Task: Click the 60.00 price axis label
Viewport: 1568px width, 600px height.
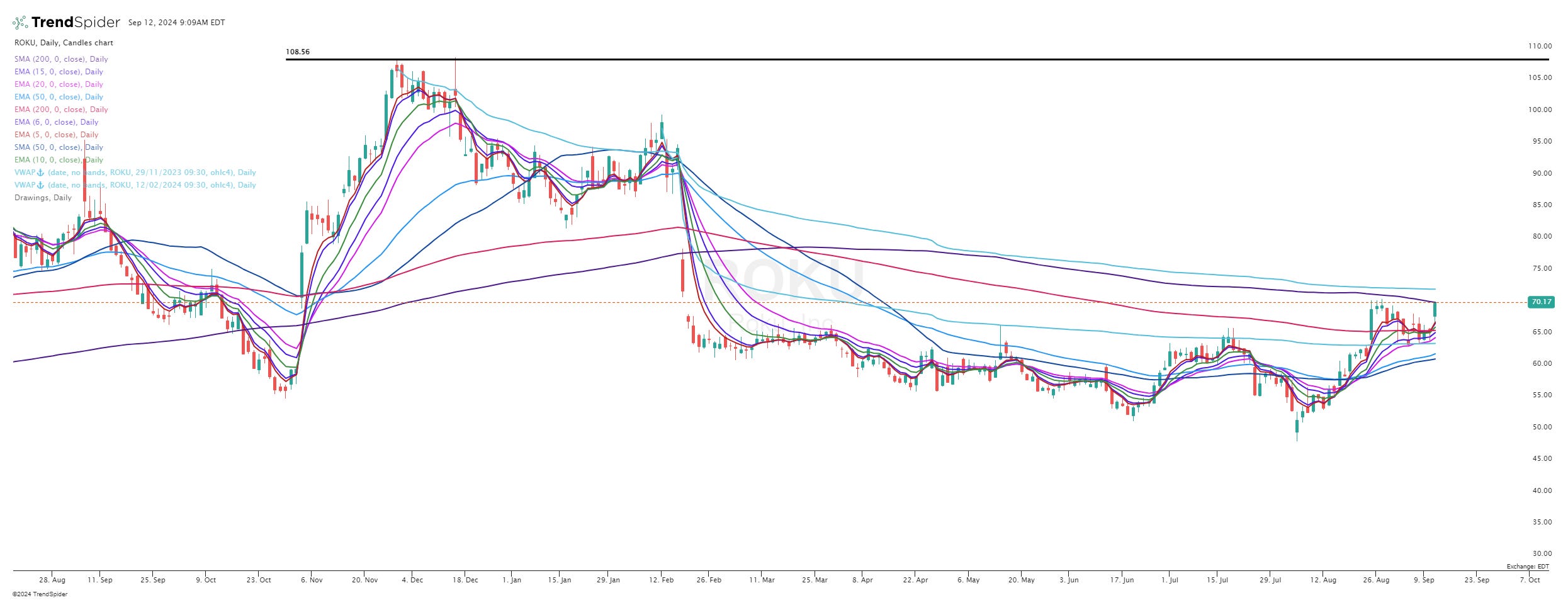Action: (x=1542, y=363)
